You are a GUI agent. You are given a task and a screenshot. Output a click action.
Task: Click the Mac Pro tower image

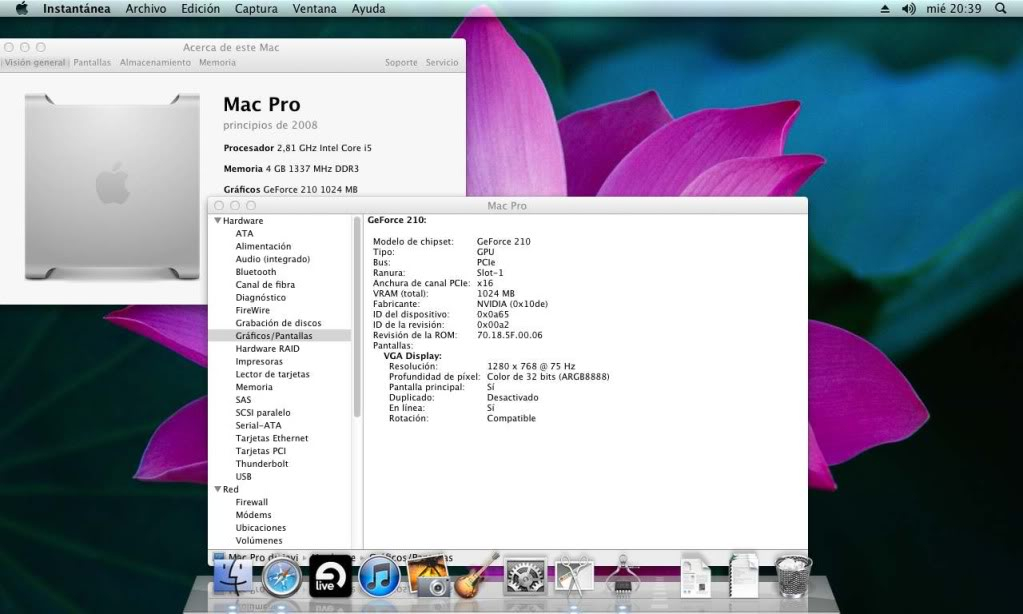tap(112, 187)
